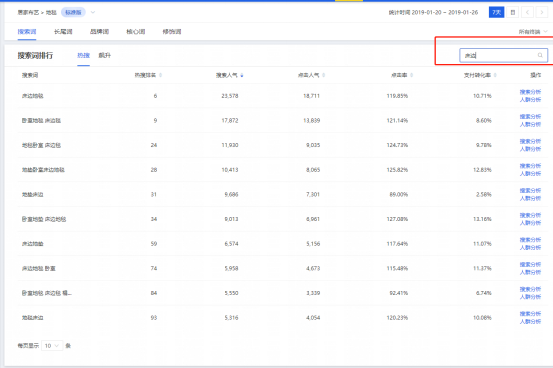
Task: Switch to the 修饰词 tab
Action: pos(172,32)
